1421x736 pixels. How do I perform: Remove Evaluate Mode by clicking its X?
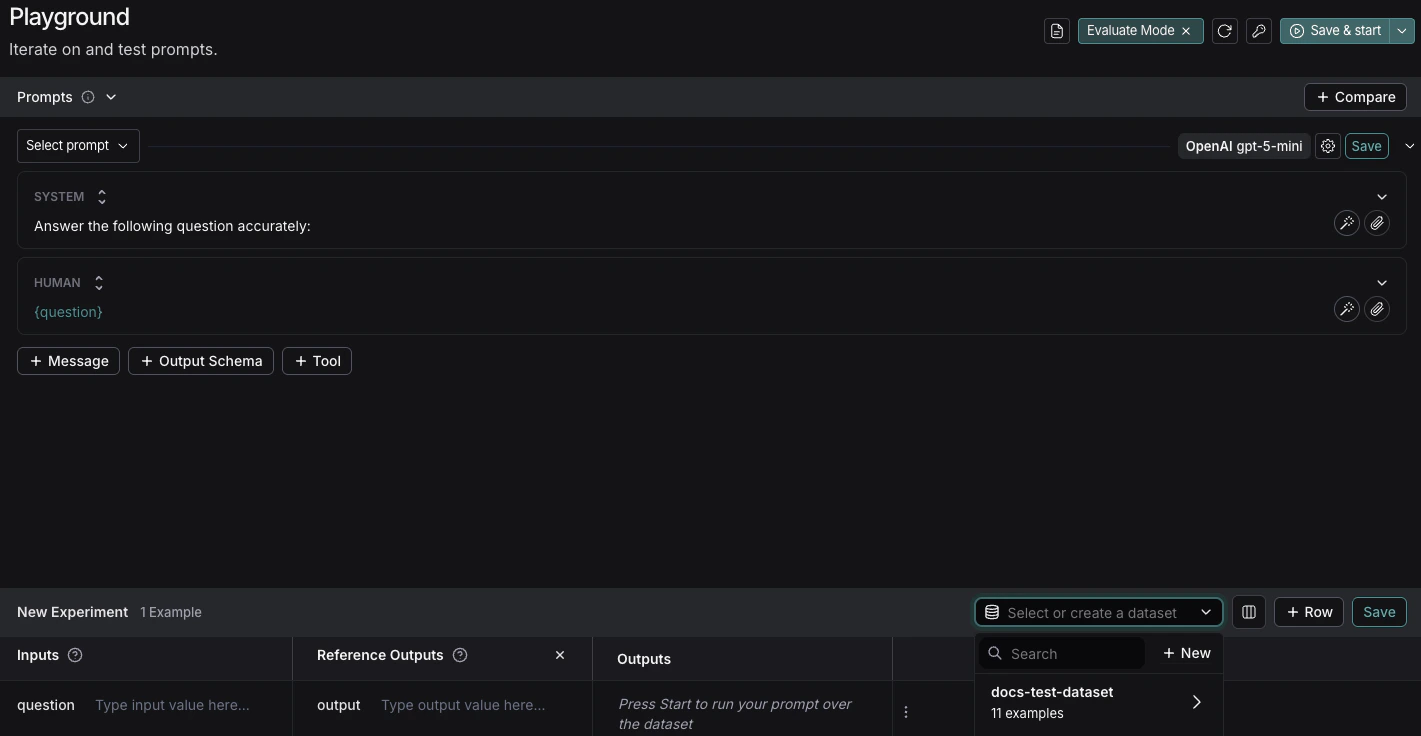click(1186, 30)
